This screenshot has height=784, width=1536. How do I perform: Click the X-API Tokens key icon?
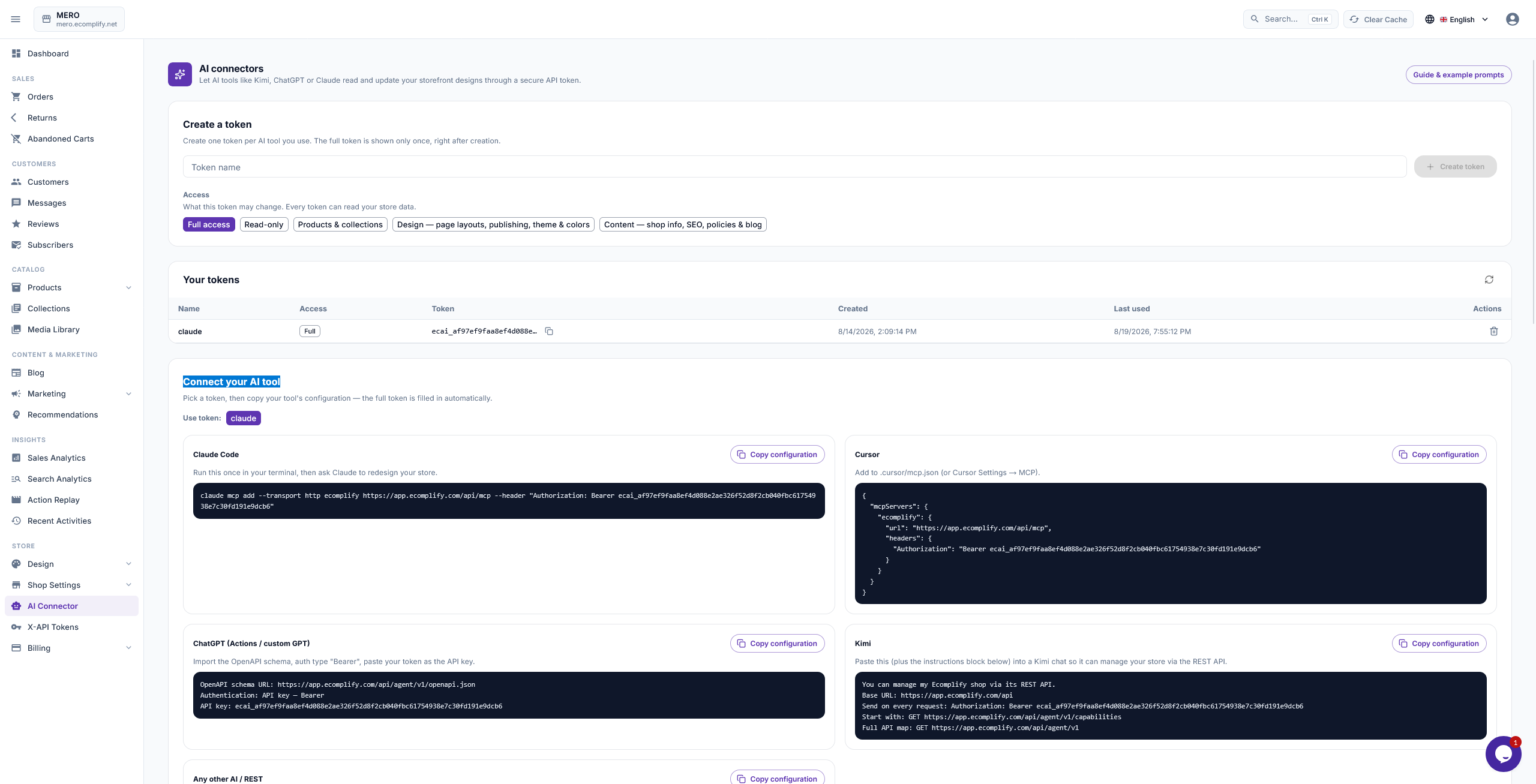(x=16, y=627)
